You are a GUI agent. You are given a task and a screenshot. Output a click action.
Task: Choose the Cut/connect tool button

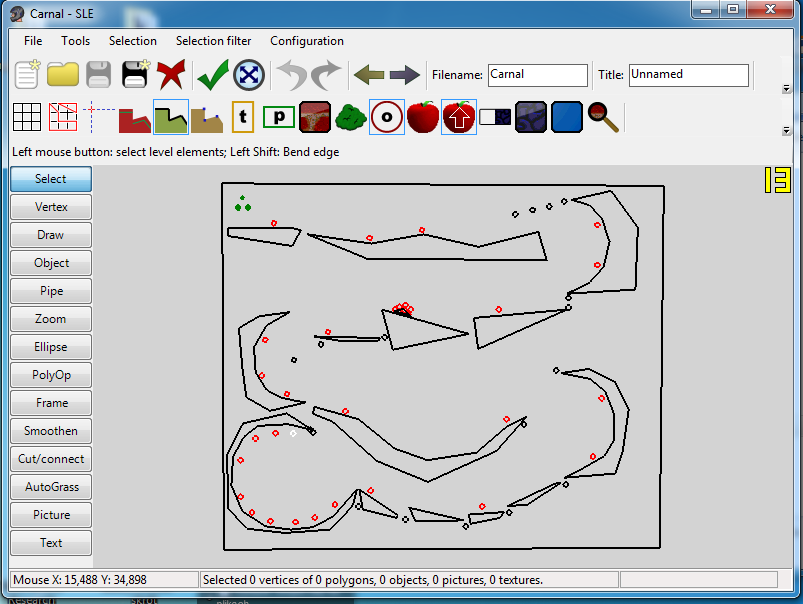point(51,459)
